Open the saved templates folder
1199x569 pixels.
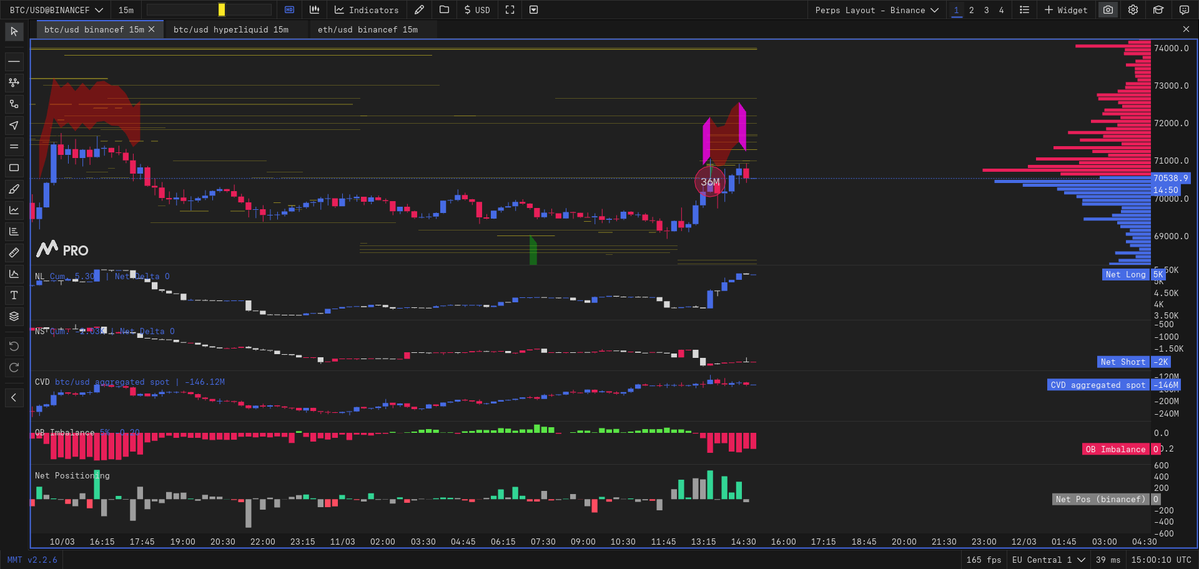point(444,10)
